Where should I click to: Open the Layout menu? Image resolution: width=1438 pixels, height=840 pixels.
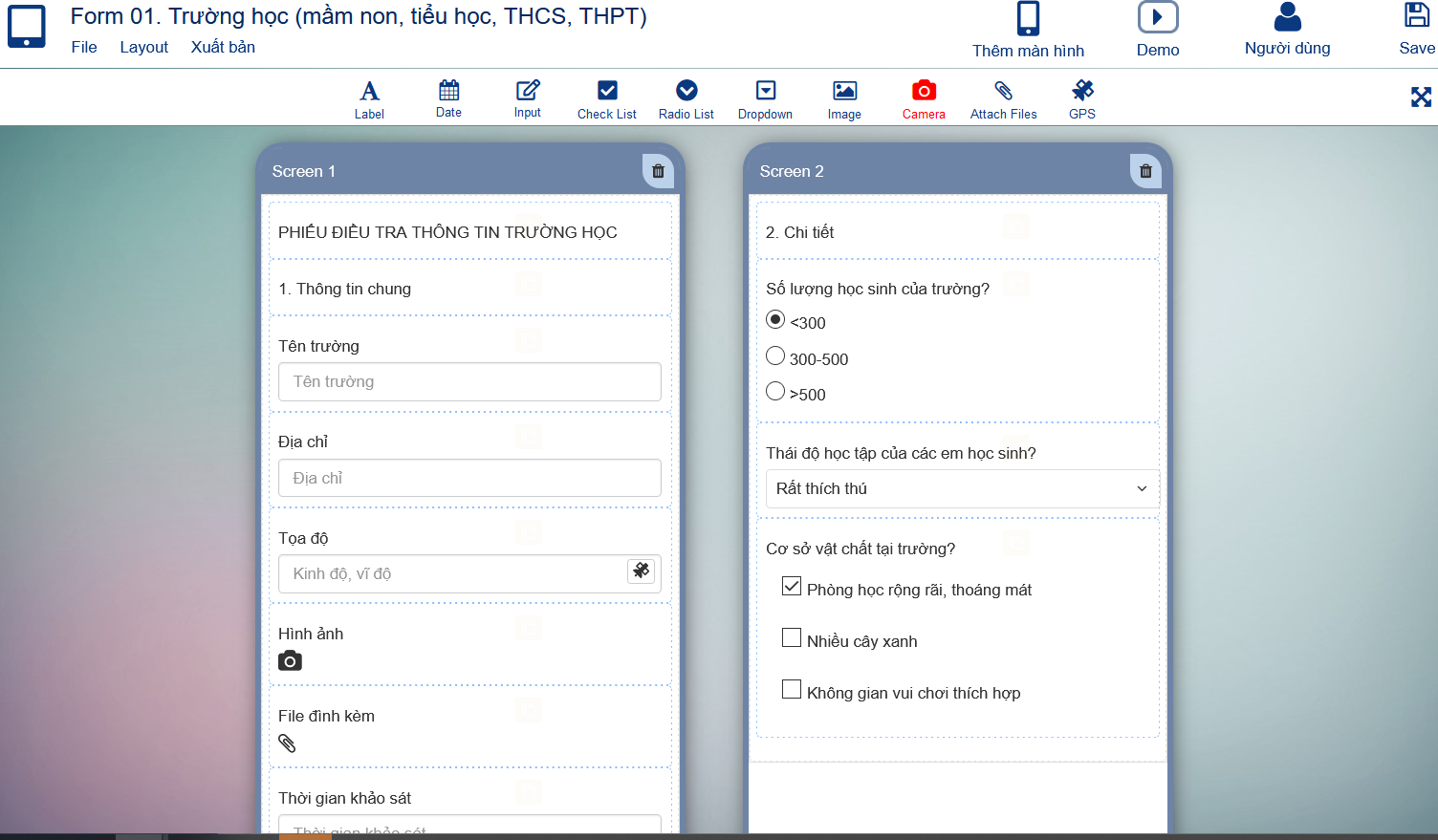pyautogui.click(x=143, y=47)
